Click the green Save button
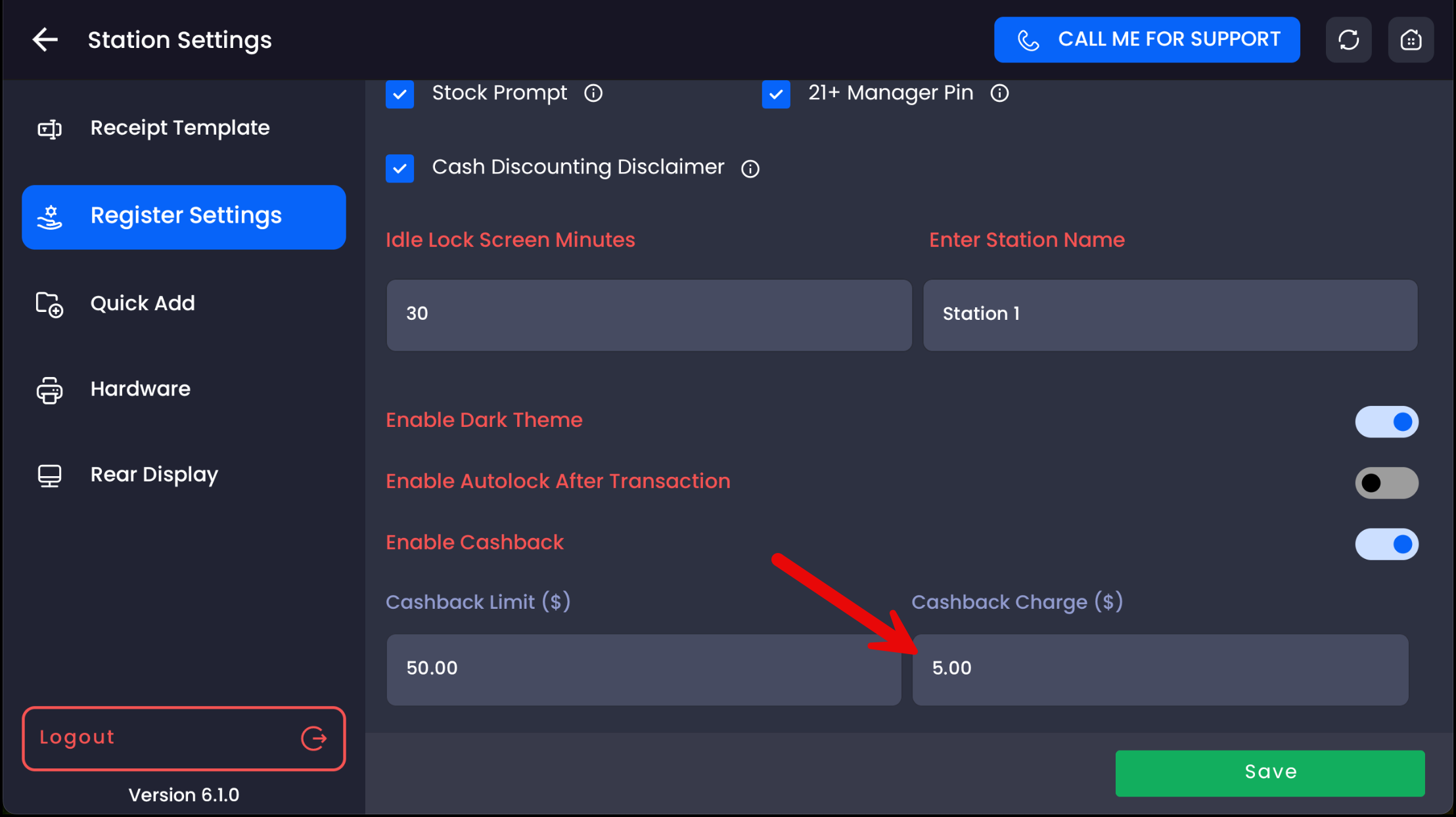This screenshot has width=1456, height=817. click(1269, 772)
